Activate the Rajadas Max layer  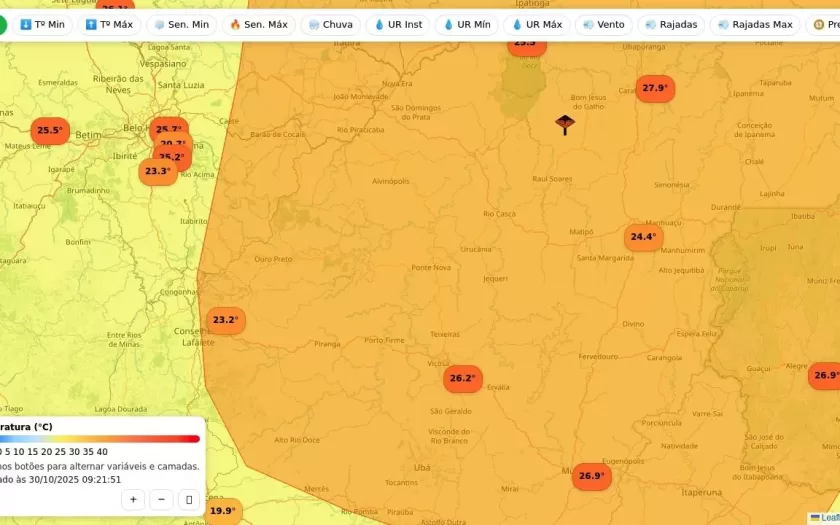pyautogui.click(x=755, y=25)
